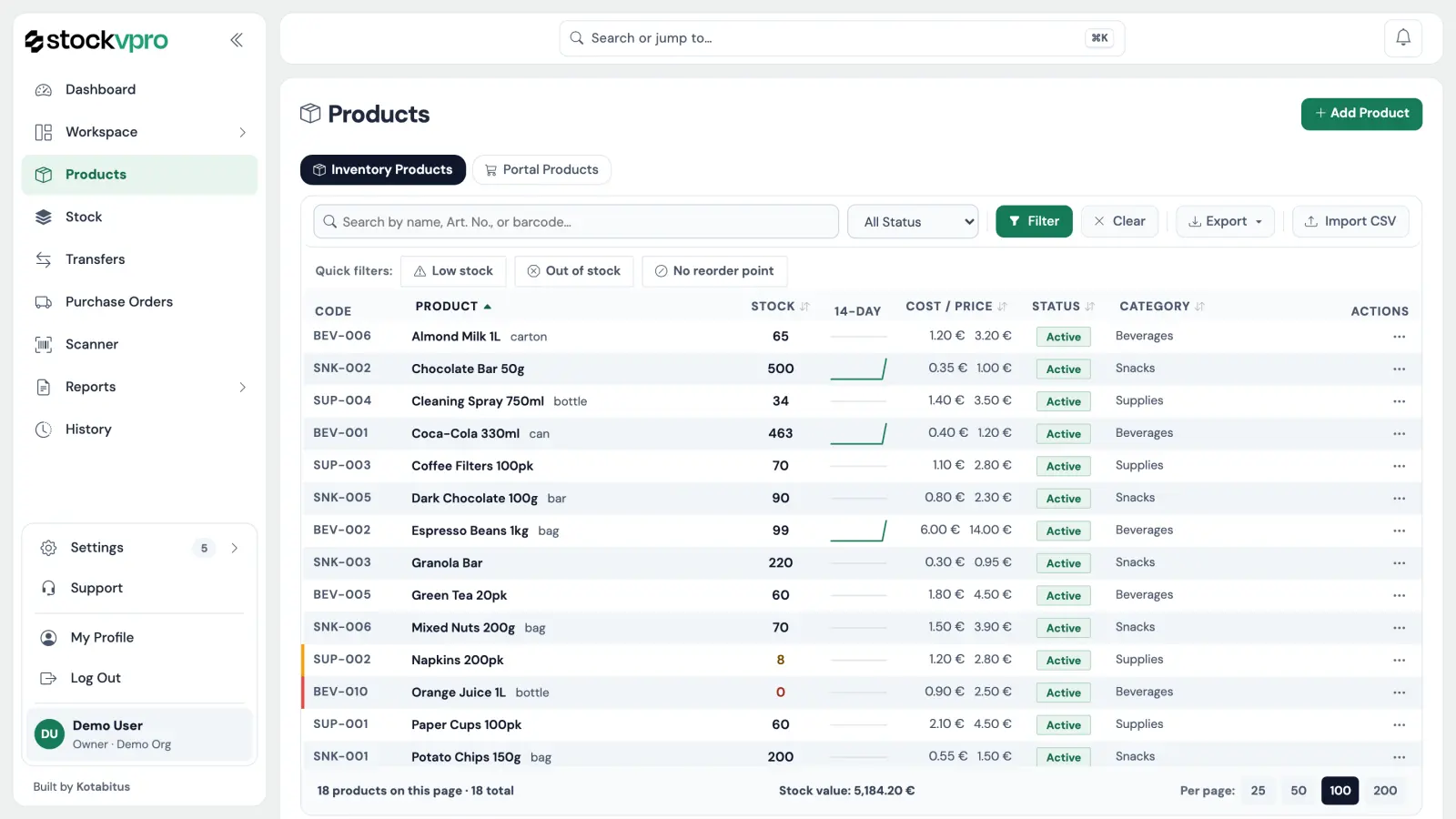Open Transfers page in sidebar

139,259
